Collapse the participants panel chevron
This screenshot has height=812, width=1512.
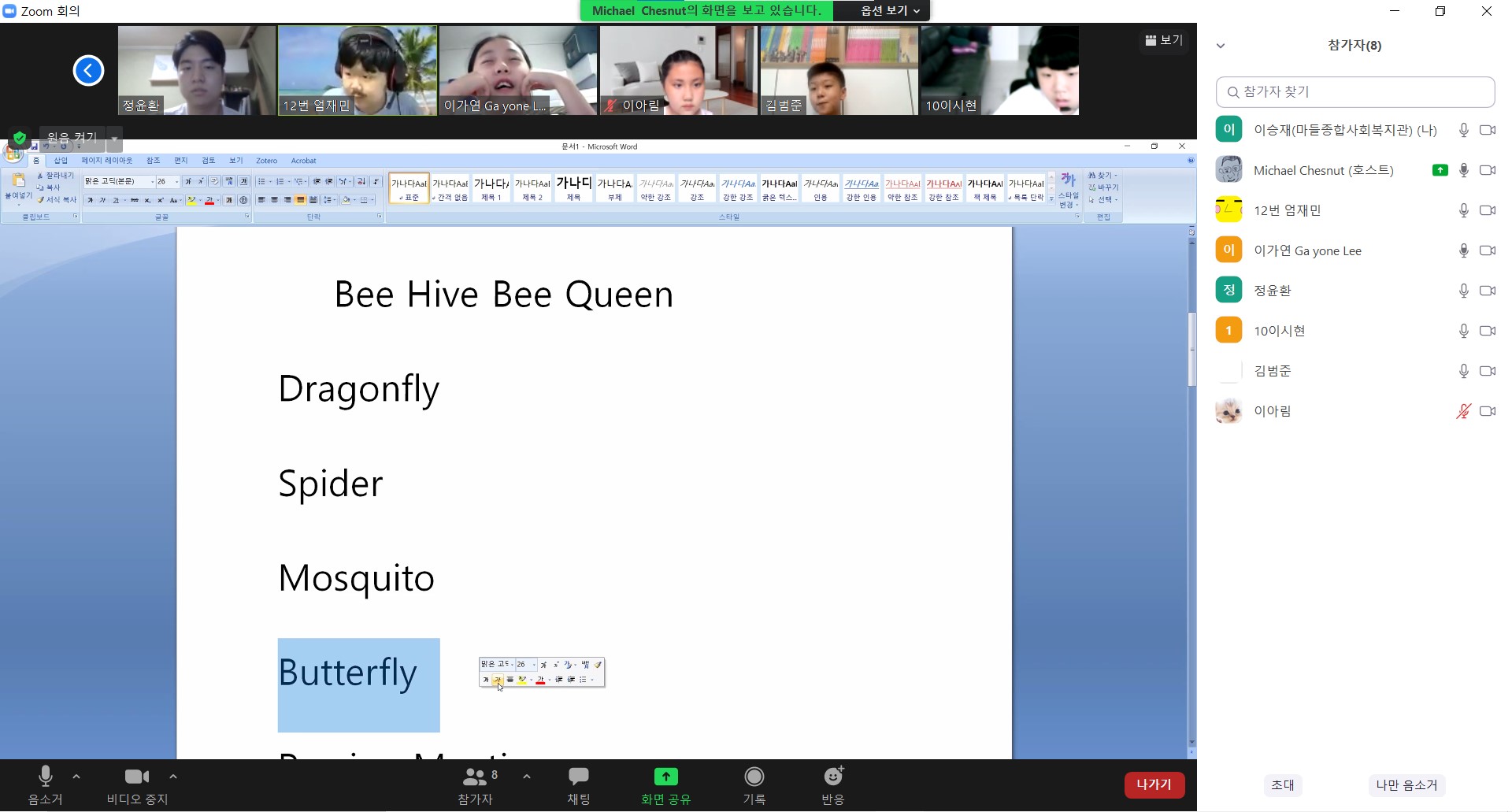pyautogui.click(x=1221, y=46)
